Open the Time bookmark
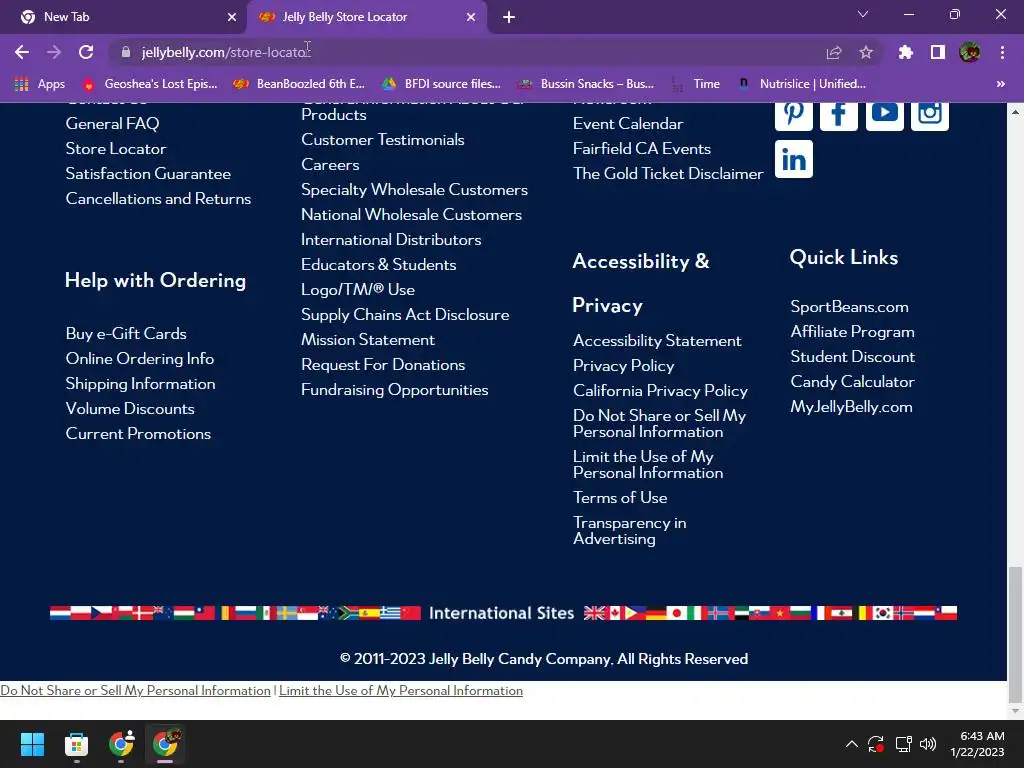Image resolution: width=1024 pixels, height=768 pixels. pyautogui.click(x=697, y=84)
